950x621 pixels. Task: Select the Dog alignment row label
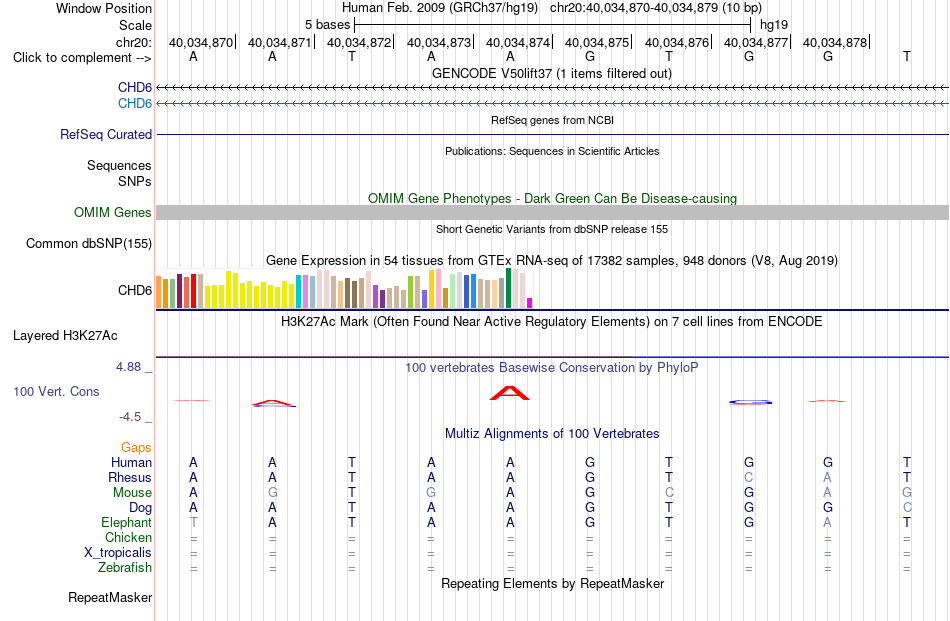pyautogui.click(x=140, y=508)
